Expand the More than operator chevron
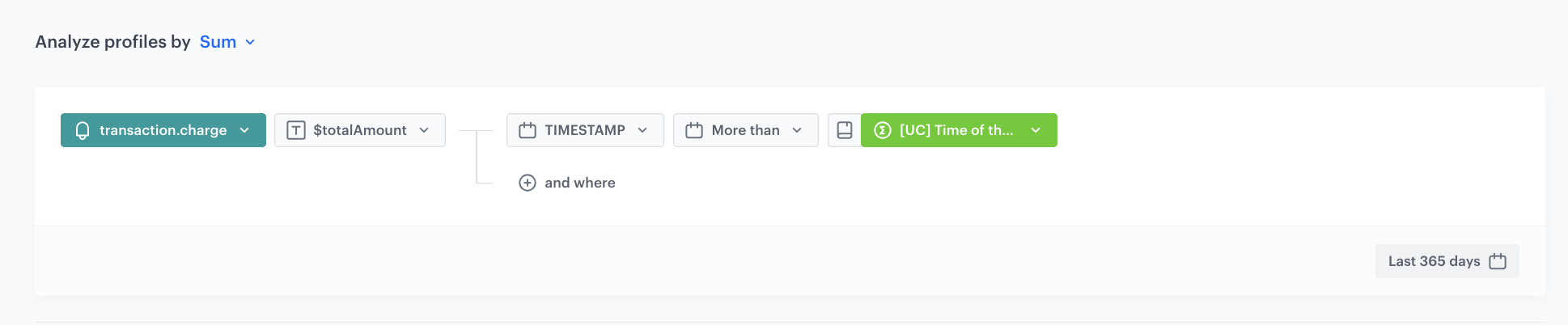This screenshot has height=325, width=1568. tap(797, 130)
